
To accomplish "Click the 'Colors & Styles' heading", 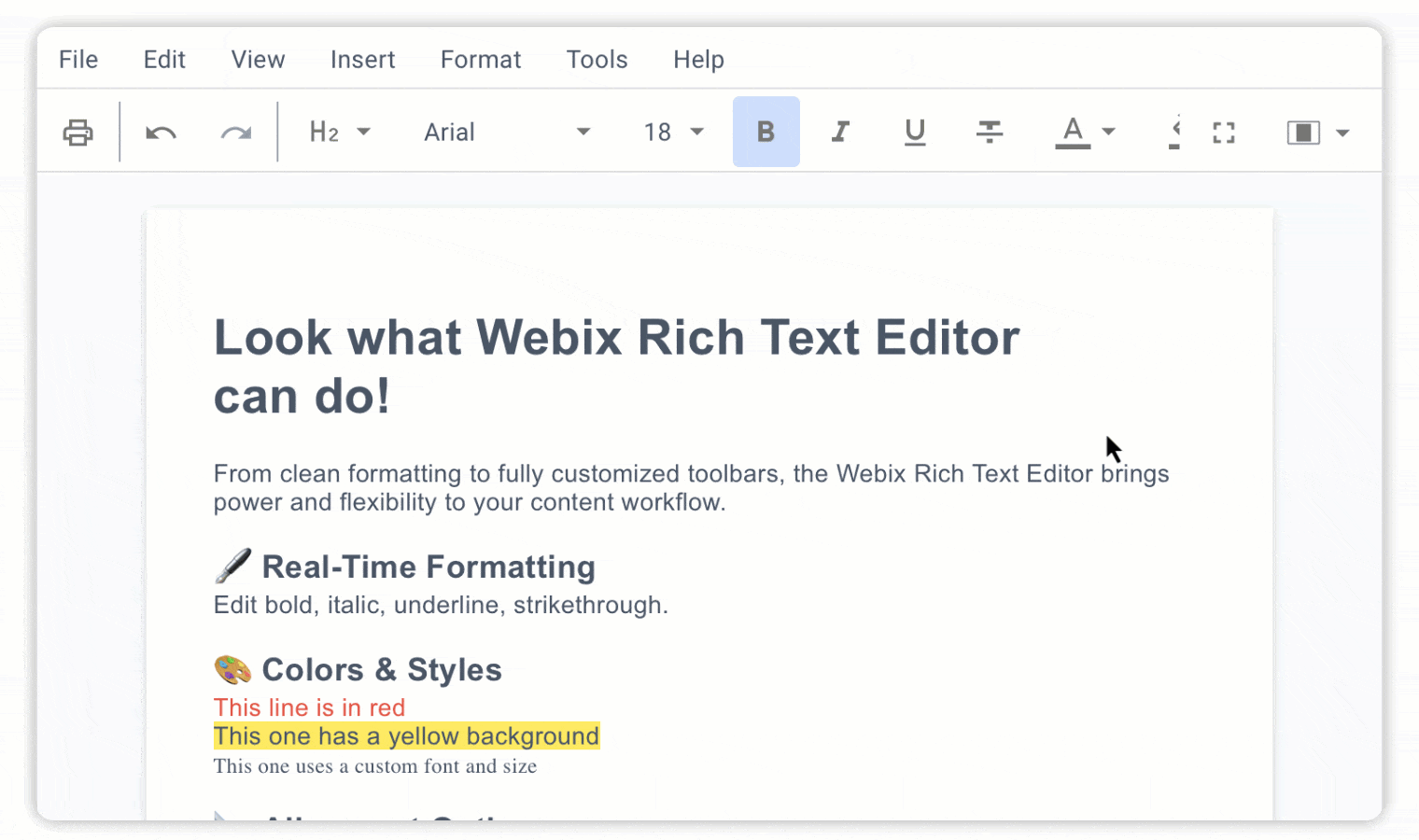I will 382,669.
